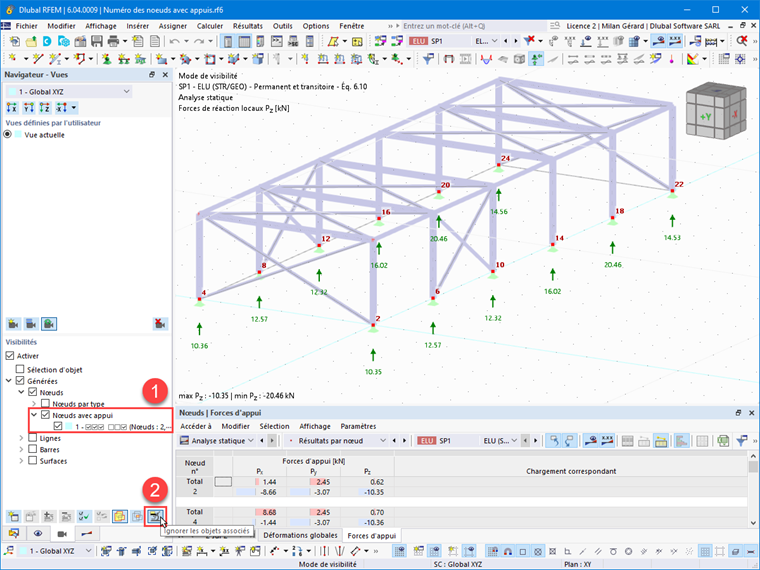Open the Résultats par nœud dropdown
The height and width of the screenshot is (570, 760).
[x=336, y=441]
